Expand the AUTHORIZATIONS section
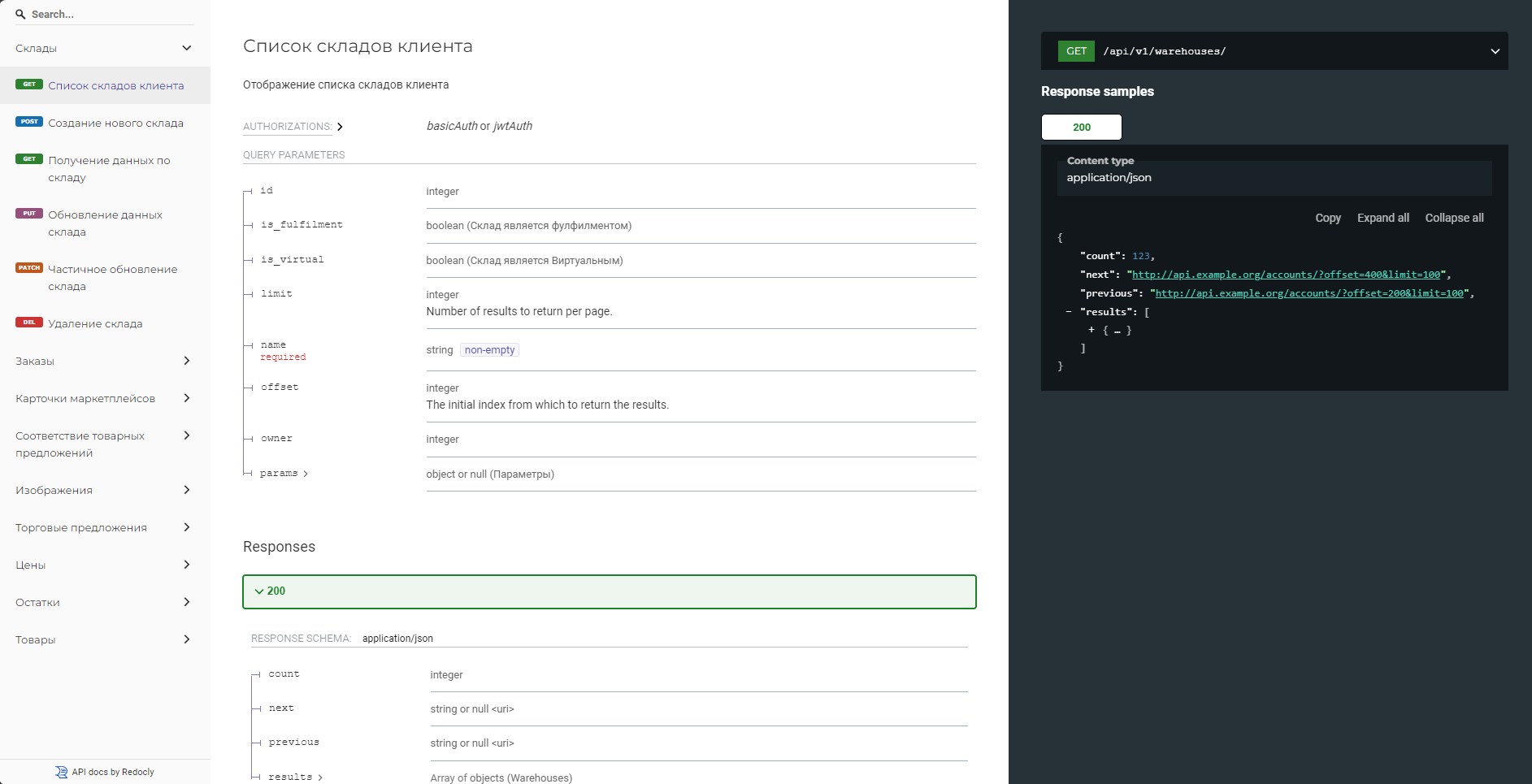This screenshot has width=1532, height=784. tap(340, 127)
